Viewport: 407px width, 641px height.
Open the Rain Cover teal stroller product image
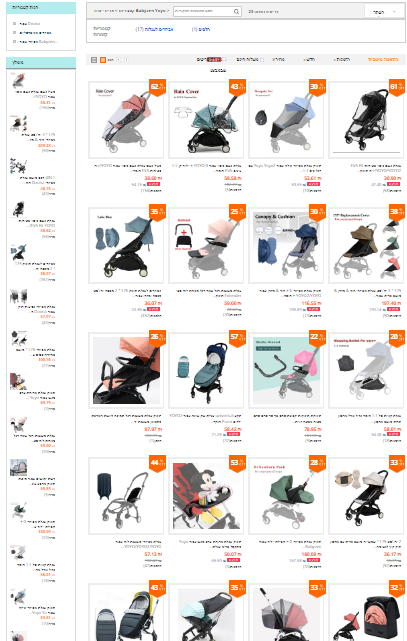(206, 119)
